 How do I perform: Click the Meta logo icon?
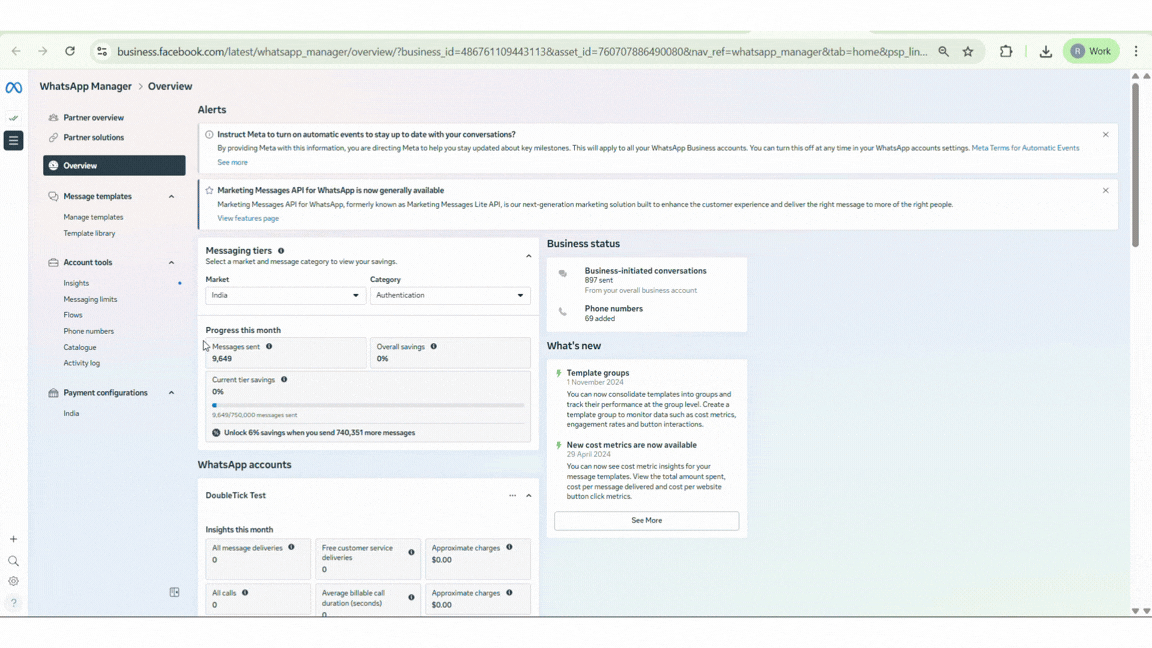click(x=14, y=88)
